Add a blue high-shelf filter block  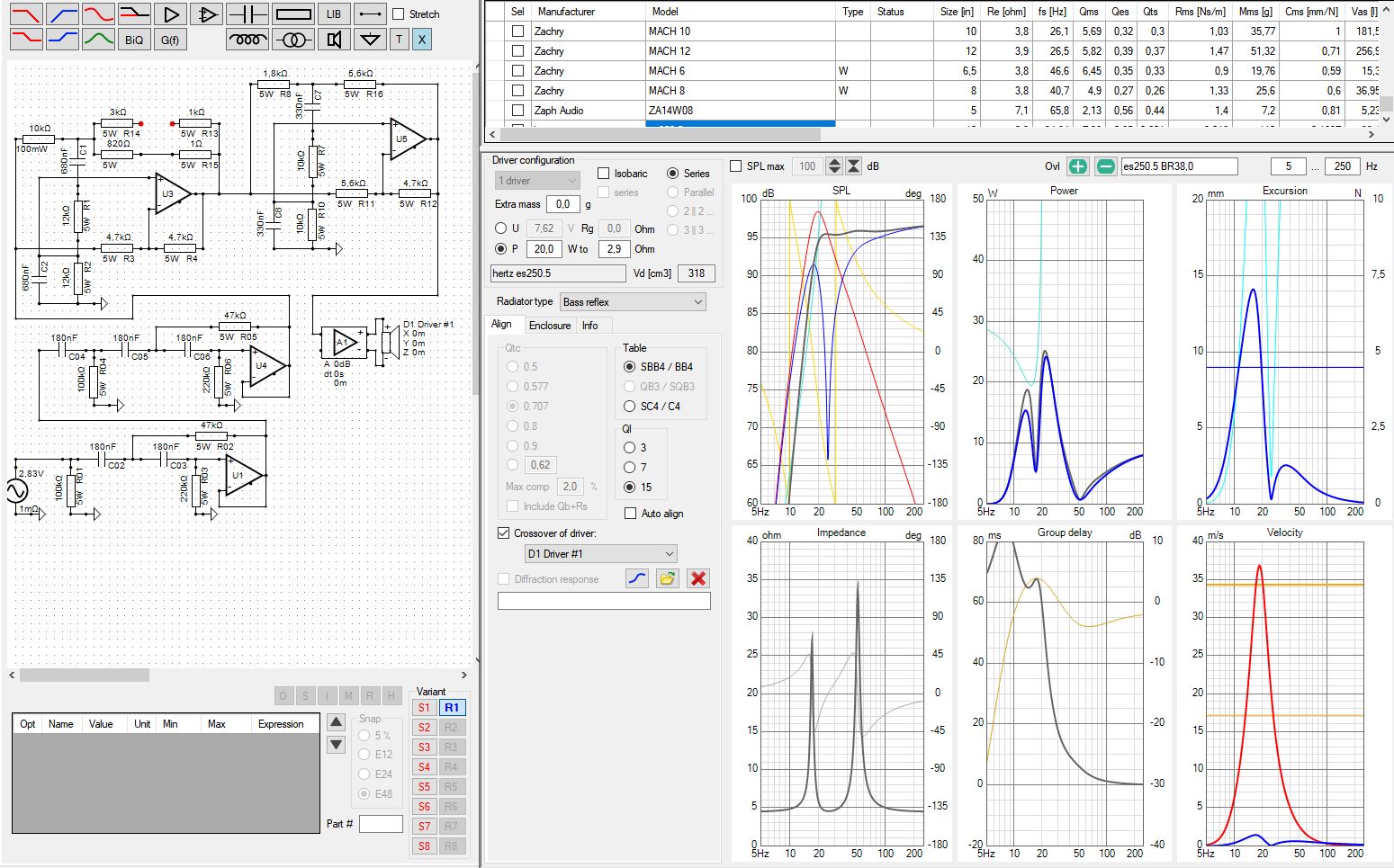62,39
